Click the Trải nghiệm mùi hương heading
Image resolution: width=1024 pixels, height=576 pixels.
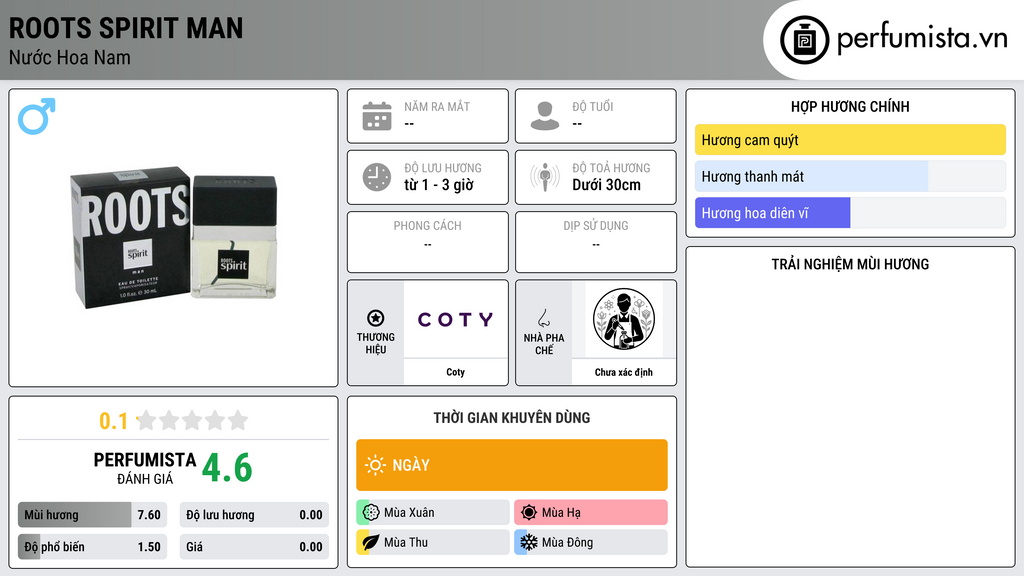[850, 264]
